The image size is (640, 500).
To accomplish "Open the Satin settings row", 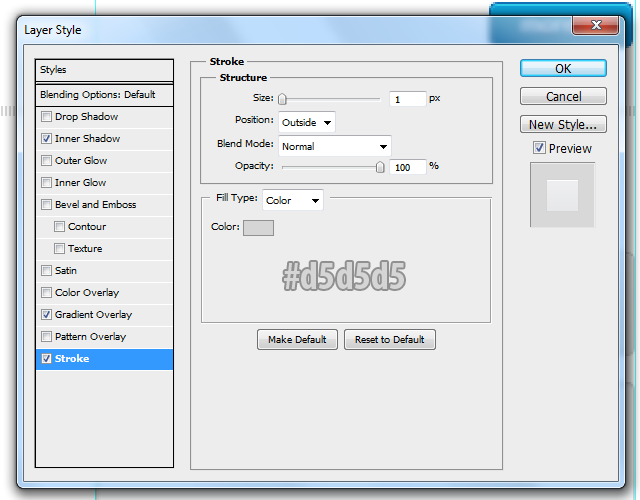I will tap(104, 271).
